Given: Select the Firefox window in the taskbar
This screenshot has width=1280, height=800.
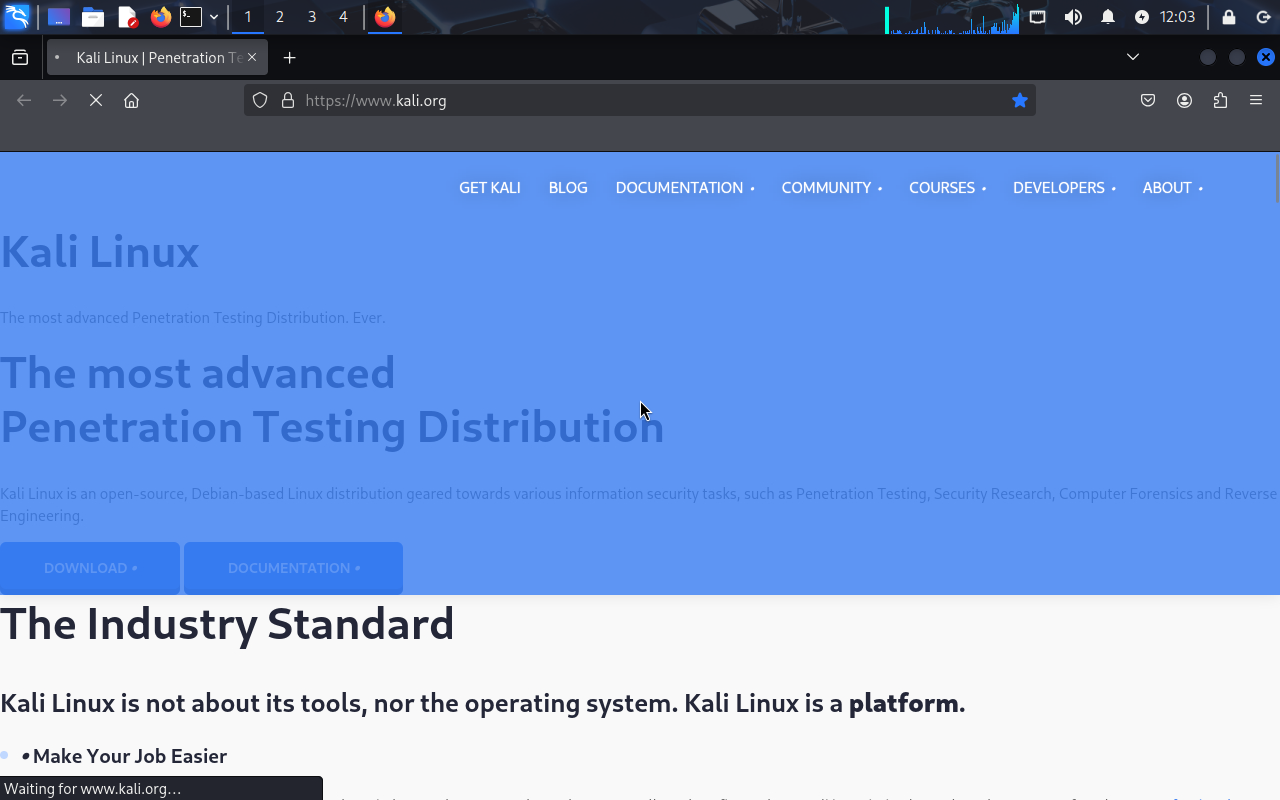Looking at the screenshot, I should click(x=385, y=17).
